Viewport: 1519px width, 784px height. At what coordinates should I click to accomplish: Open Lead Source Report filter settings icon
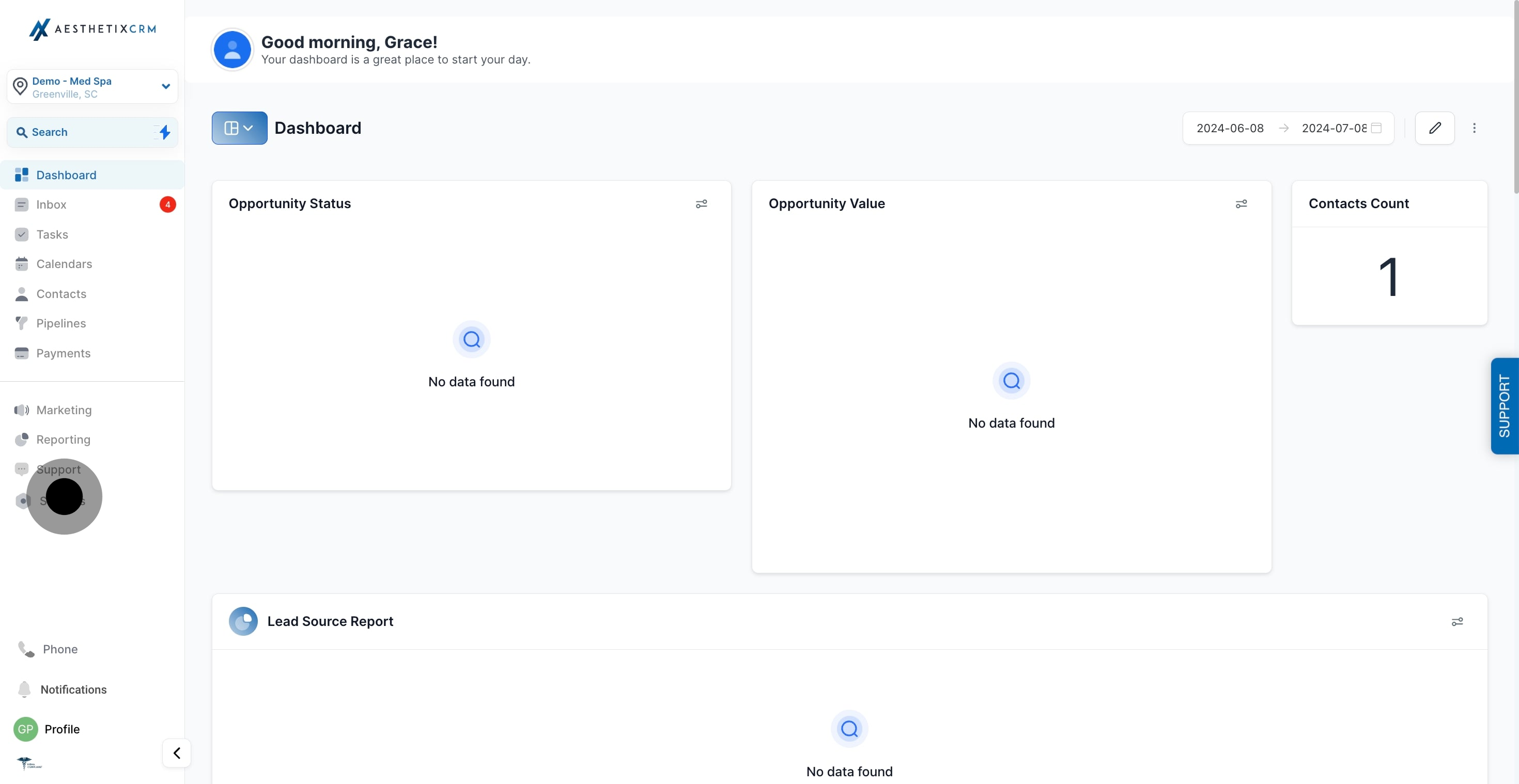tap(1456, 622)
